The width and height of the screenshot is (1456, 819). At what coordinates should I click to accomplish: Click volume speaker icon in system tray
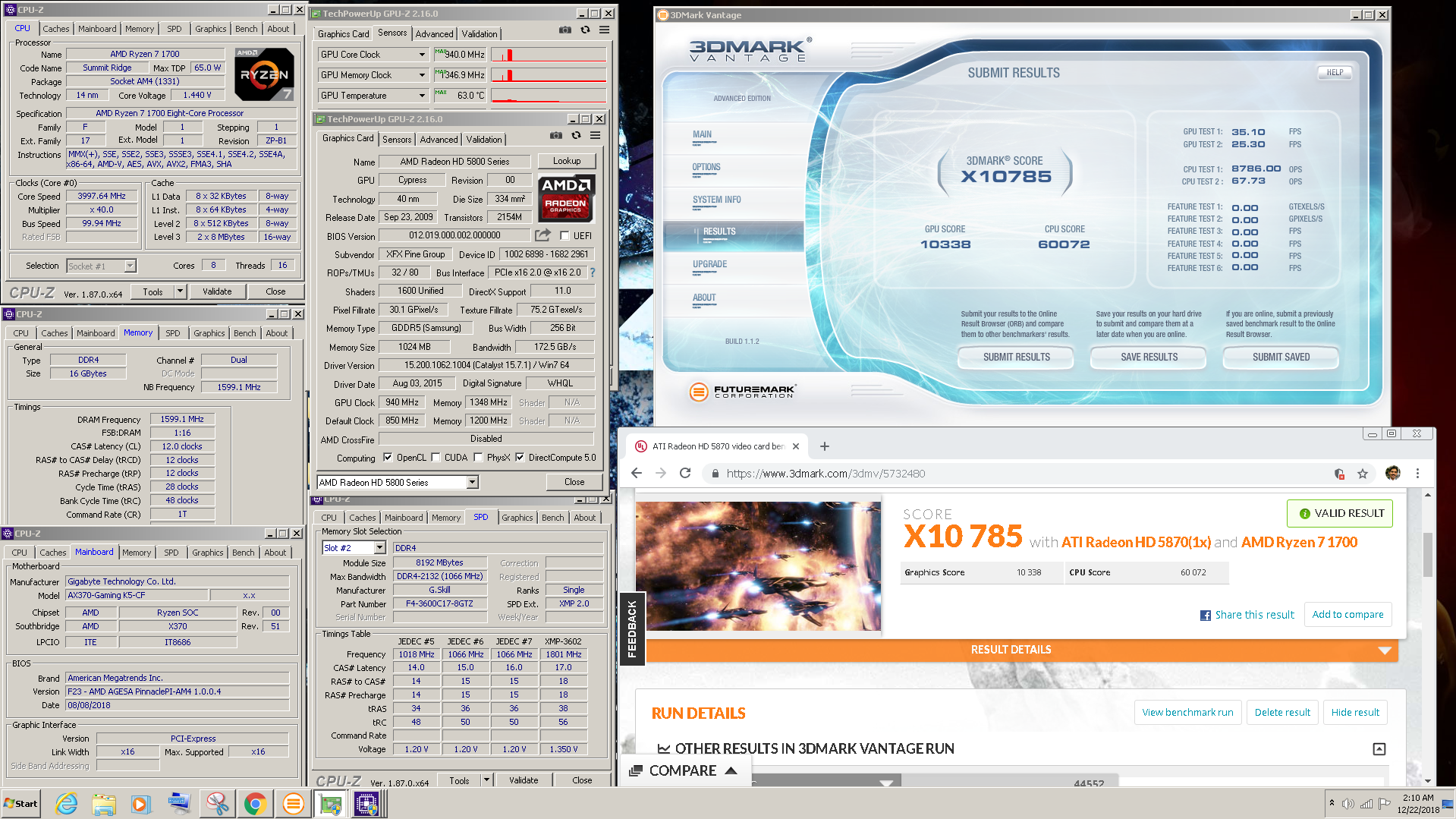point(1348,804)
